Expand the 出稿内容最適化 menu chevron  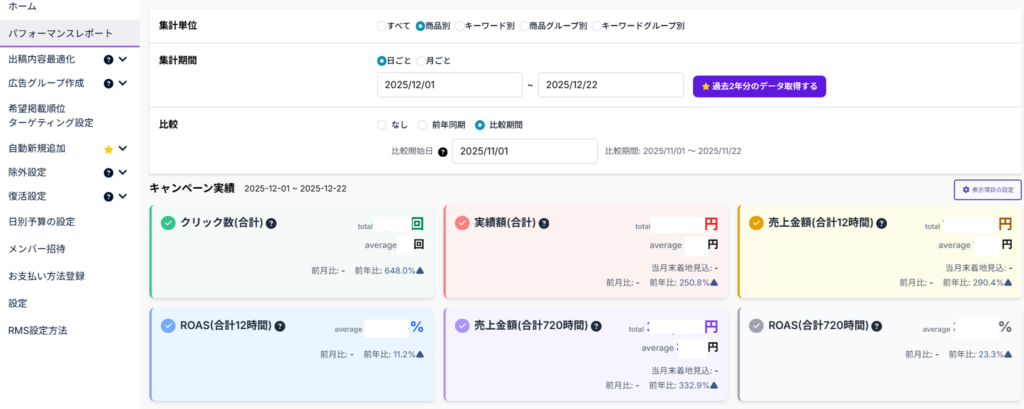pyautogui.click(x=123, y=59)
